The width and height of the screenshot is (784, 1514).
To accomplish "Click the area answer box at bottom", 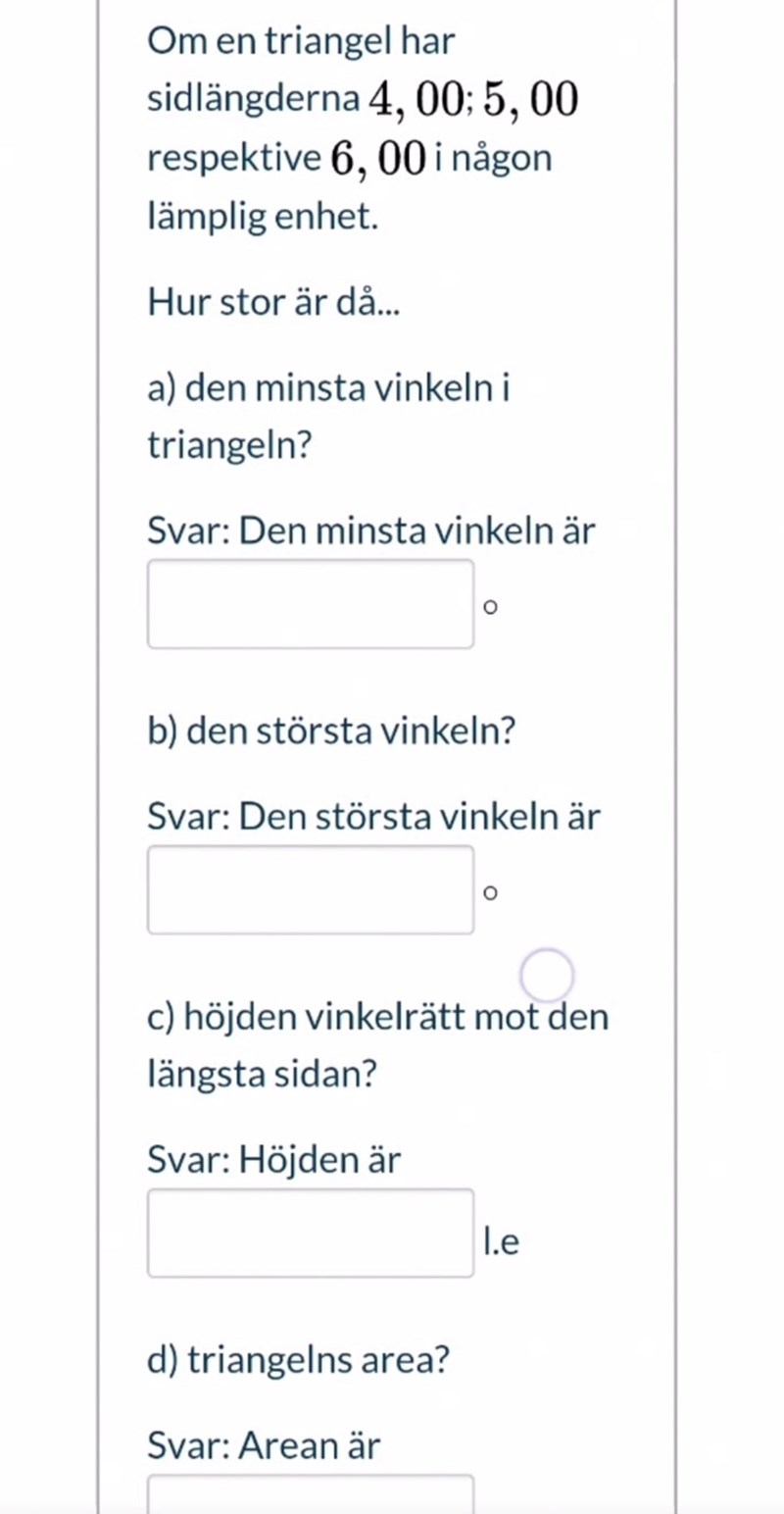I will coord(311,1497).
